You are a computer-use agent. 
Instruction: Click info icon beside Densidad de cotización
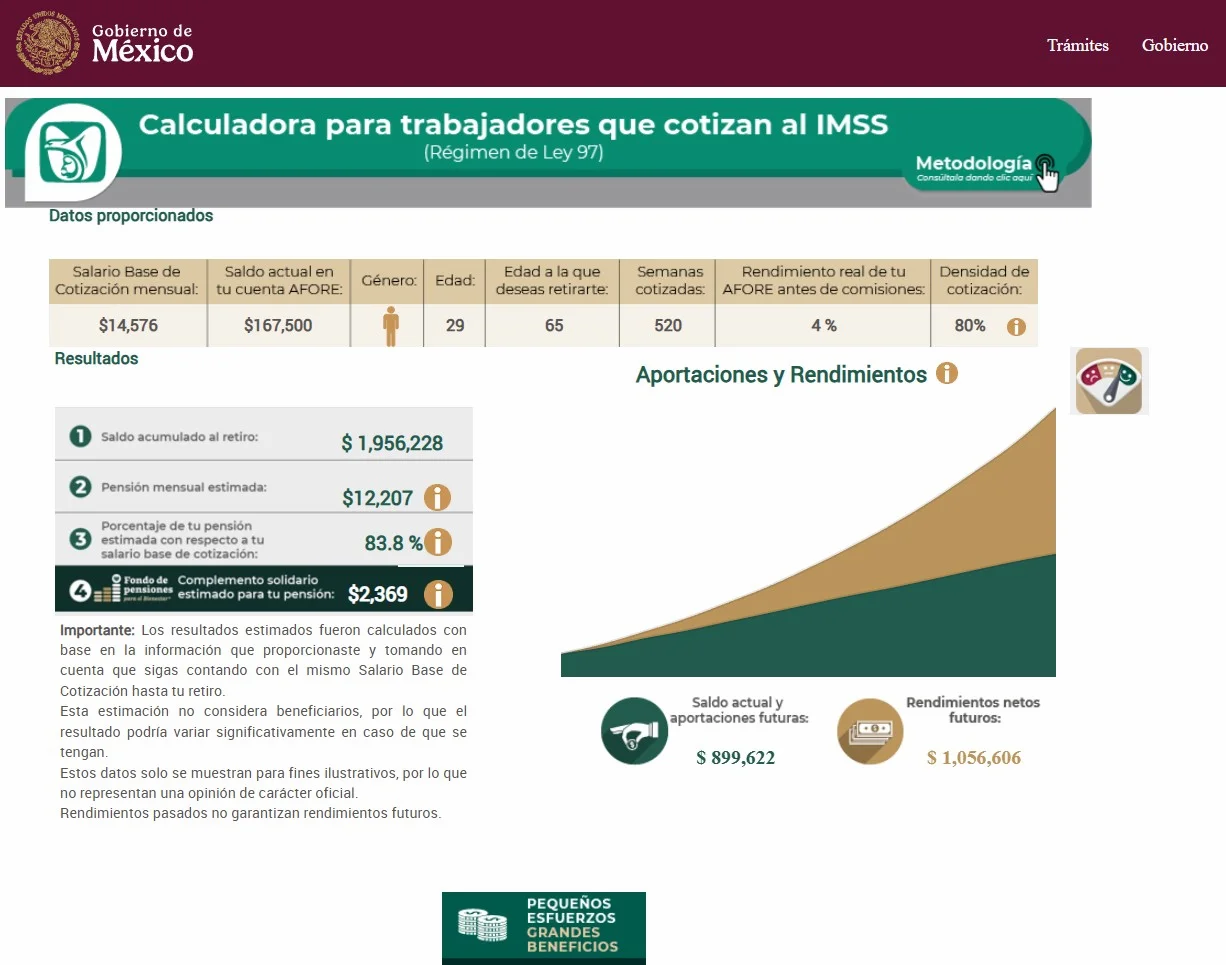pos(1016,326)
